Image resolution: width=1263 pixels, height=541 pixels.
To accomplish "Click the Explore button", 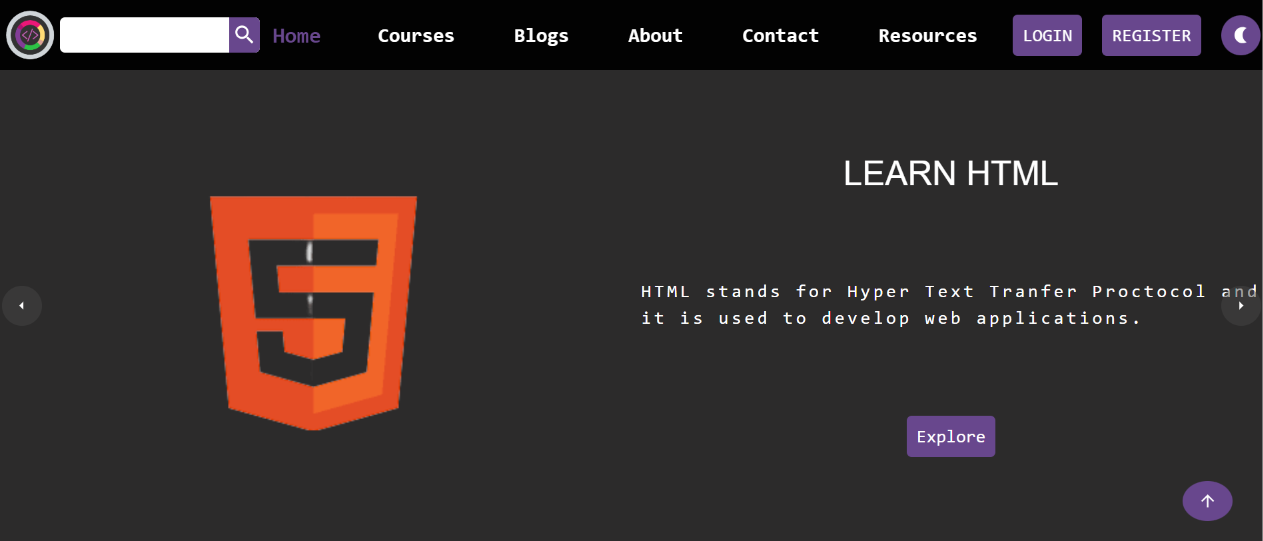I will tap(951, 436).
